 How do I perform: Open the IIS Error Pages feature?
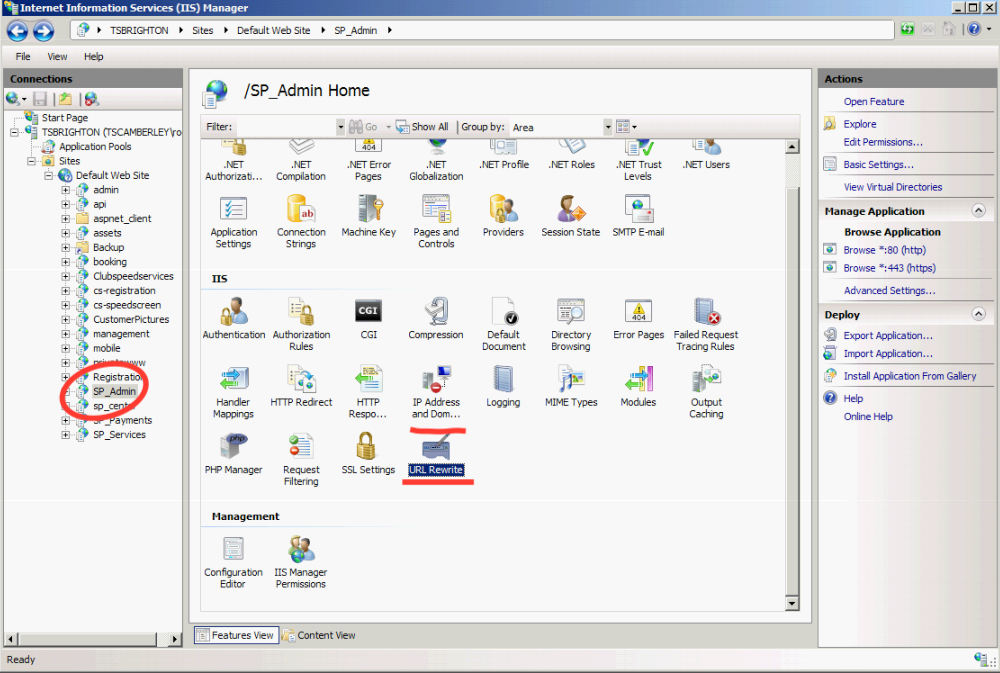(638, 319)
